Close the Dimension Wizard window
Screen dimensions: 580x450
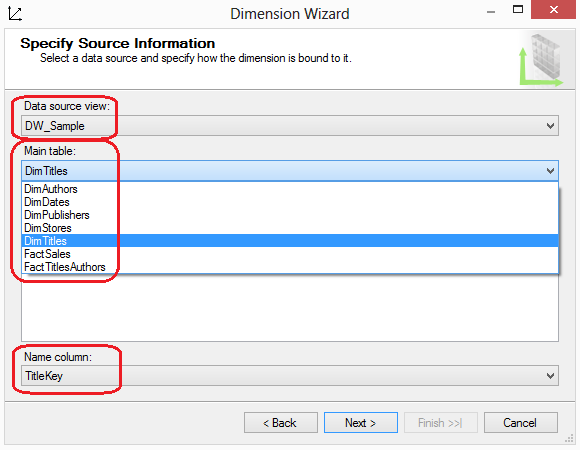tap(553, 10)
